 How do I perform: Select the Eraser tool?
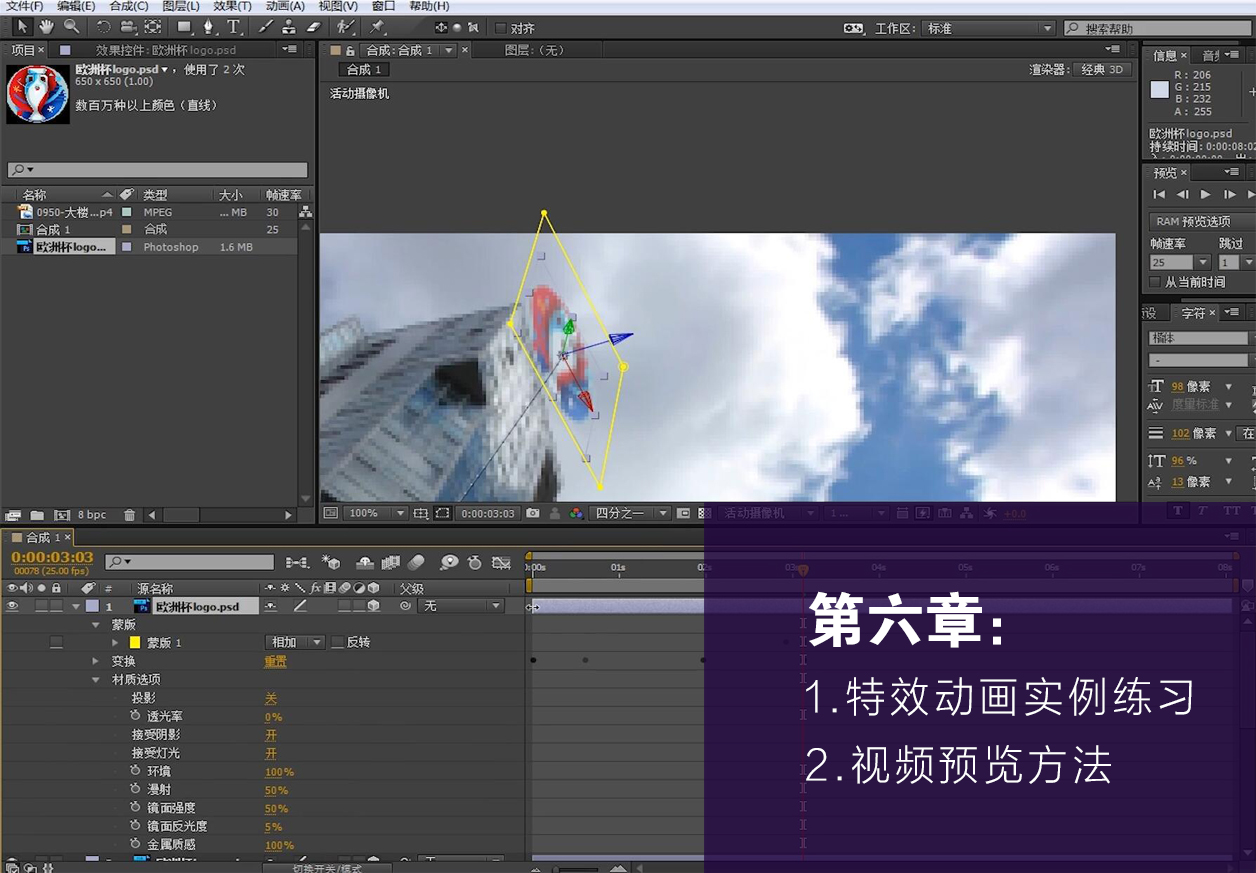313,27
